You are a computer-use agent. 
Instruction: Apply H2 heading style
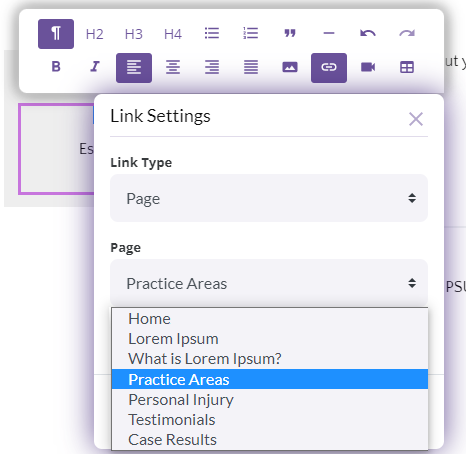tap(95, 34)
